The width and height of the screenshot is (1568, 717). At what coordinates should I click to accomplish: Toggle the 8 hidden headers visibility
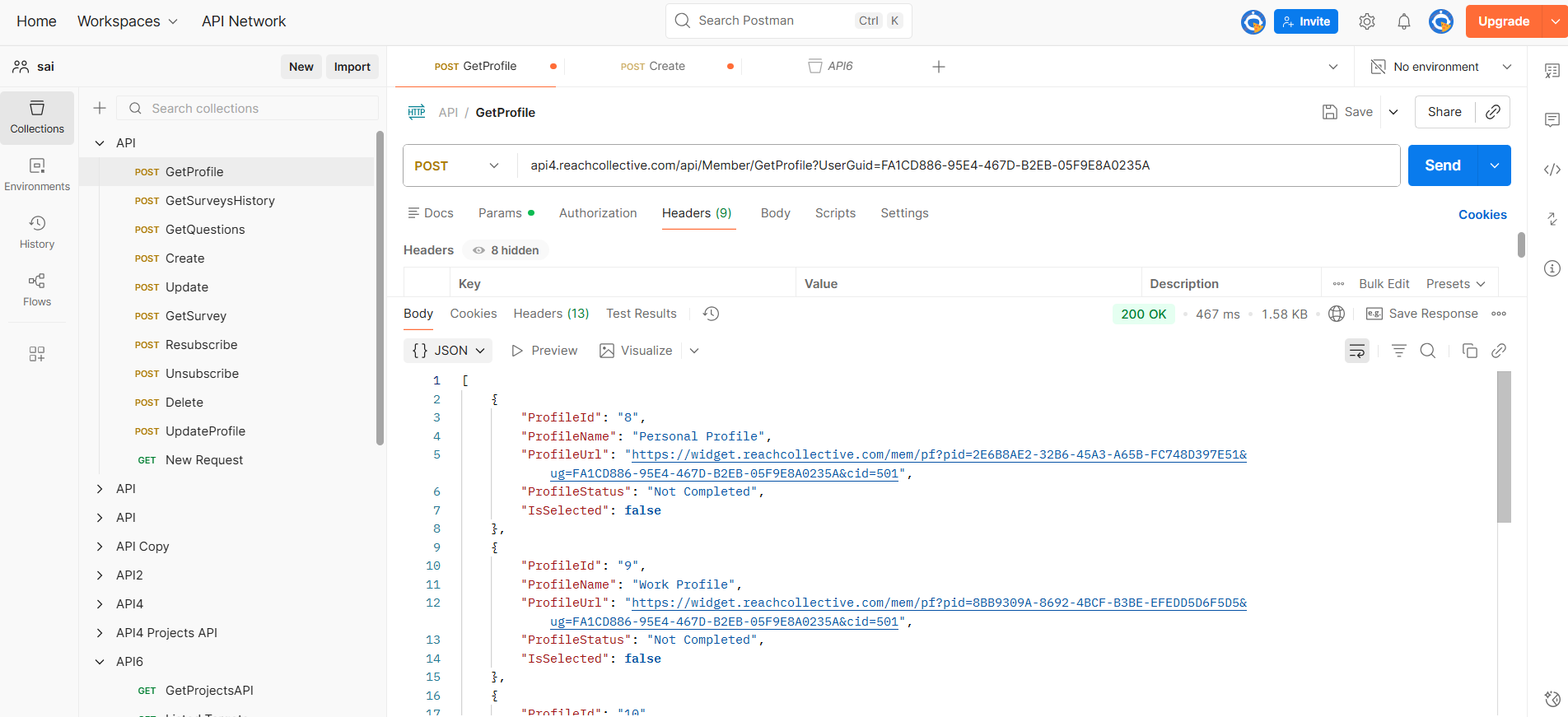coord(506,250)
